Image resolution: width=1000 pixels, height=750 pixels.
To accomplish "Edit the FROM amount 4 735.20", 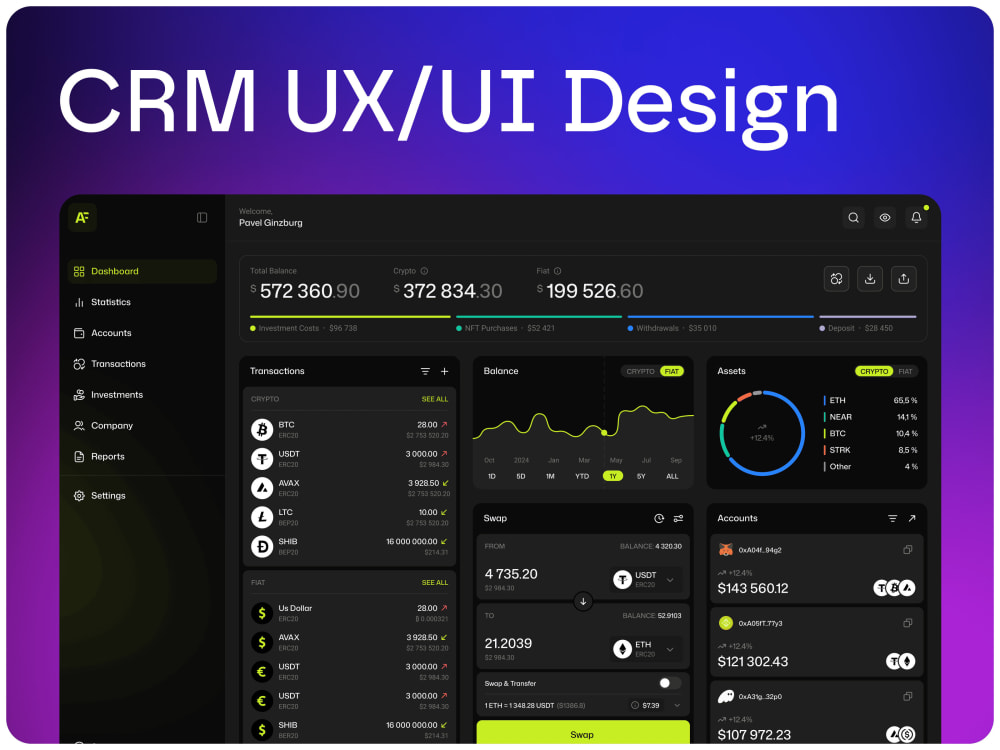I will 511,574.
